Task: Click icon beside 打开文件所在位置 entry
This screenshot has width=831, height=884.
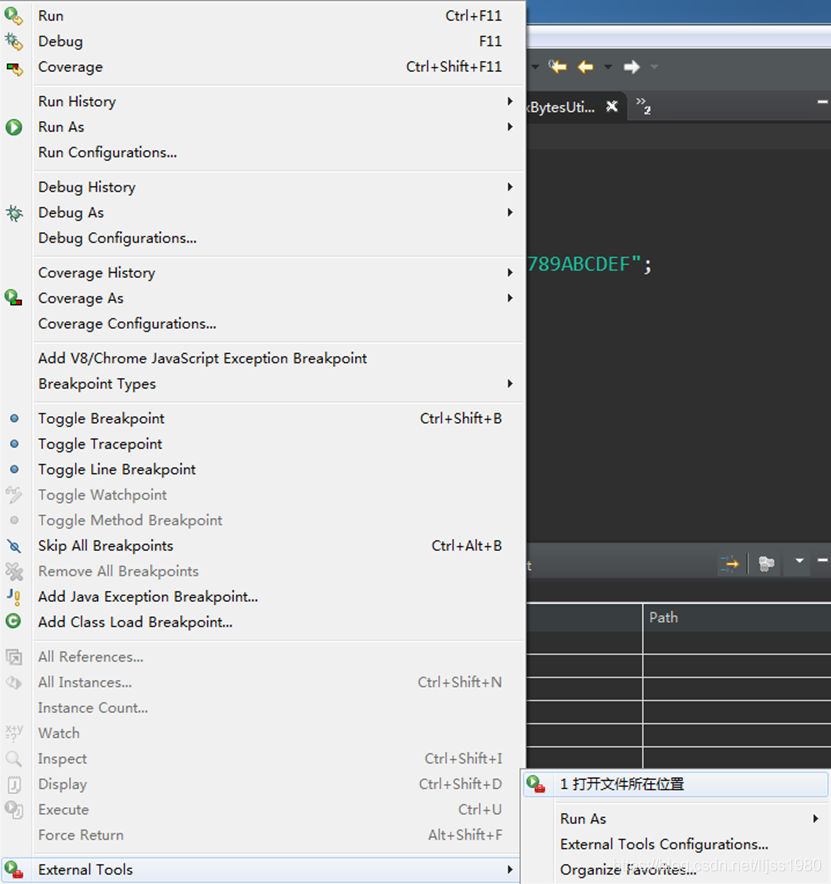Action: (x=536, y=784)
